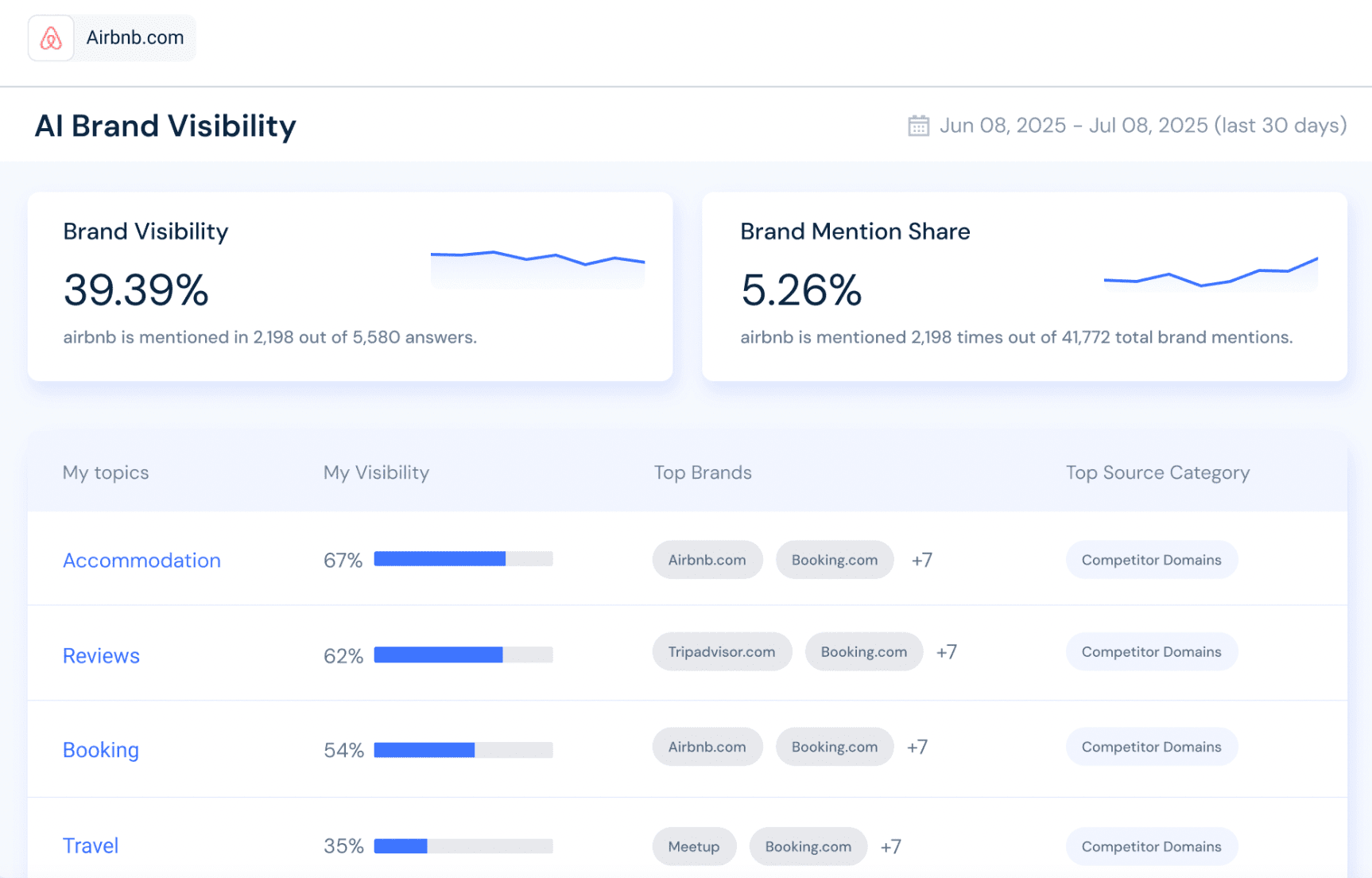
Task: Expand +7 more brands in Accommodation row
Action: point(921,561)
